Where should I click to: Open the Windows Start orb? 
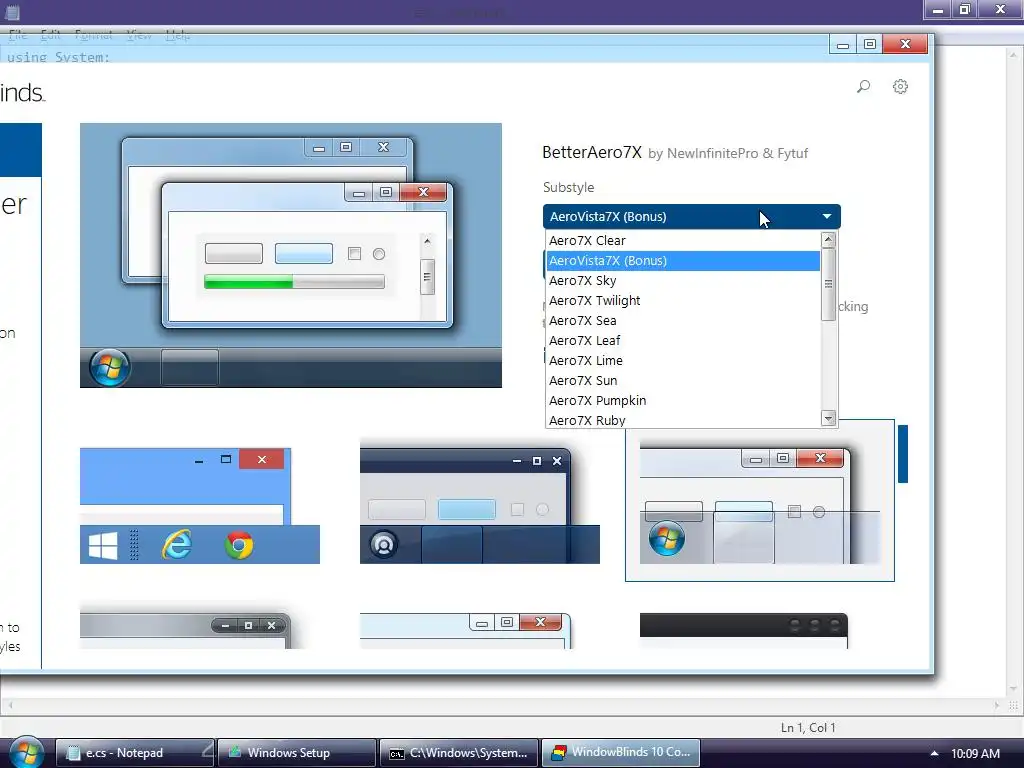point(26,752)
